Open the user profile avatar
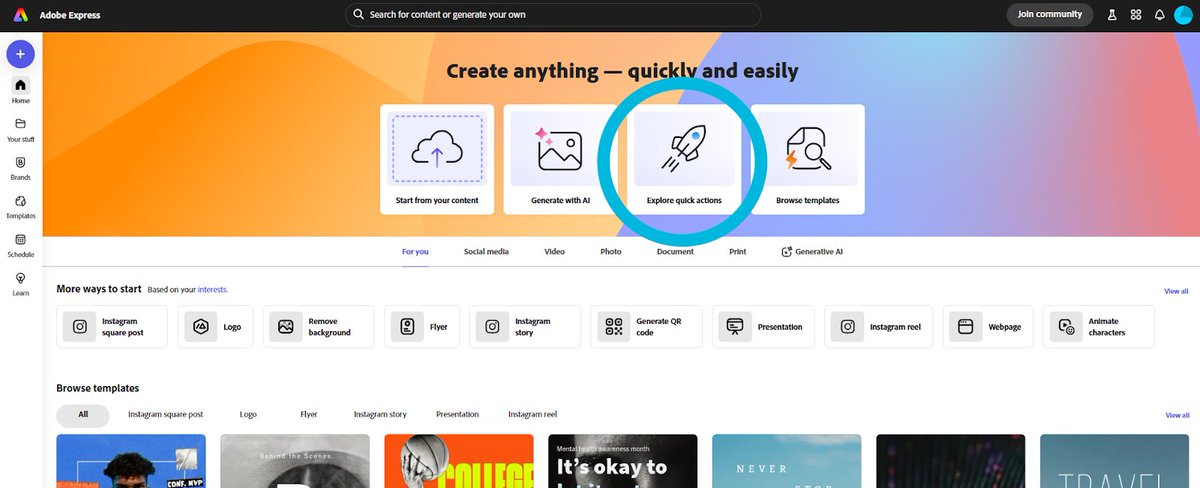The height and width of the screenshot is (488, 1200). click(x=1183, y=15)
